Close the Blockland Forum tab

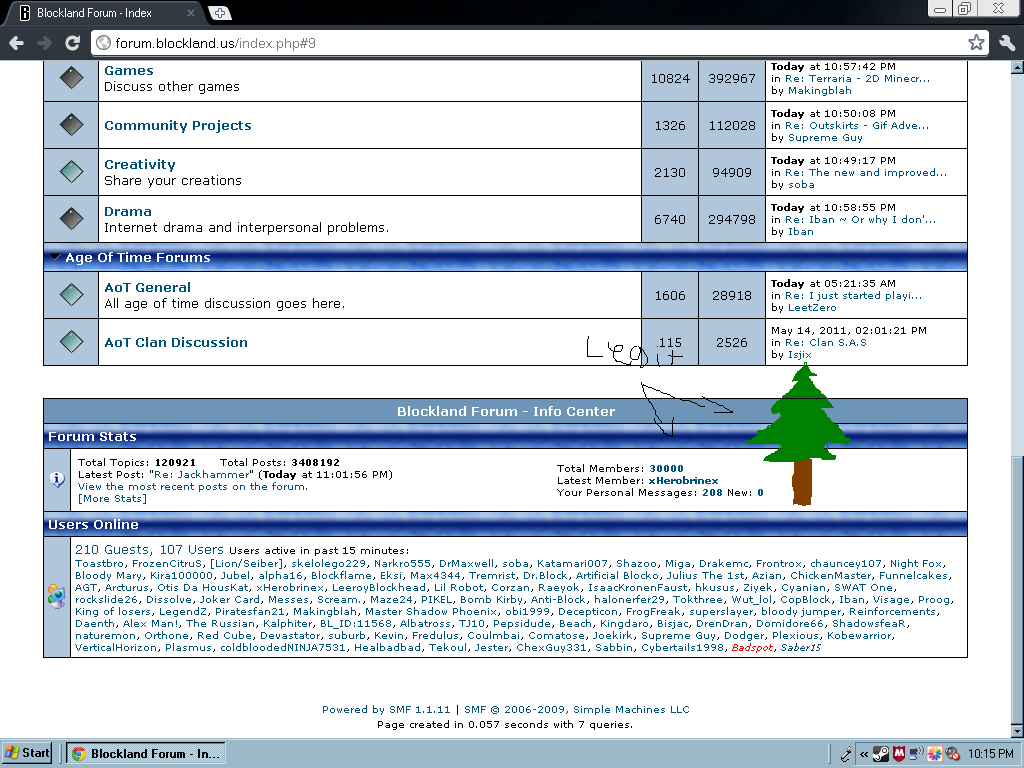click(191, 12)
